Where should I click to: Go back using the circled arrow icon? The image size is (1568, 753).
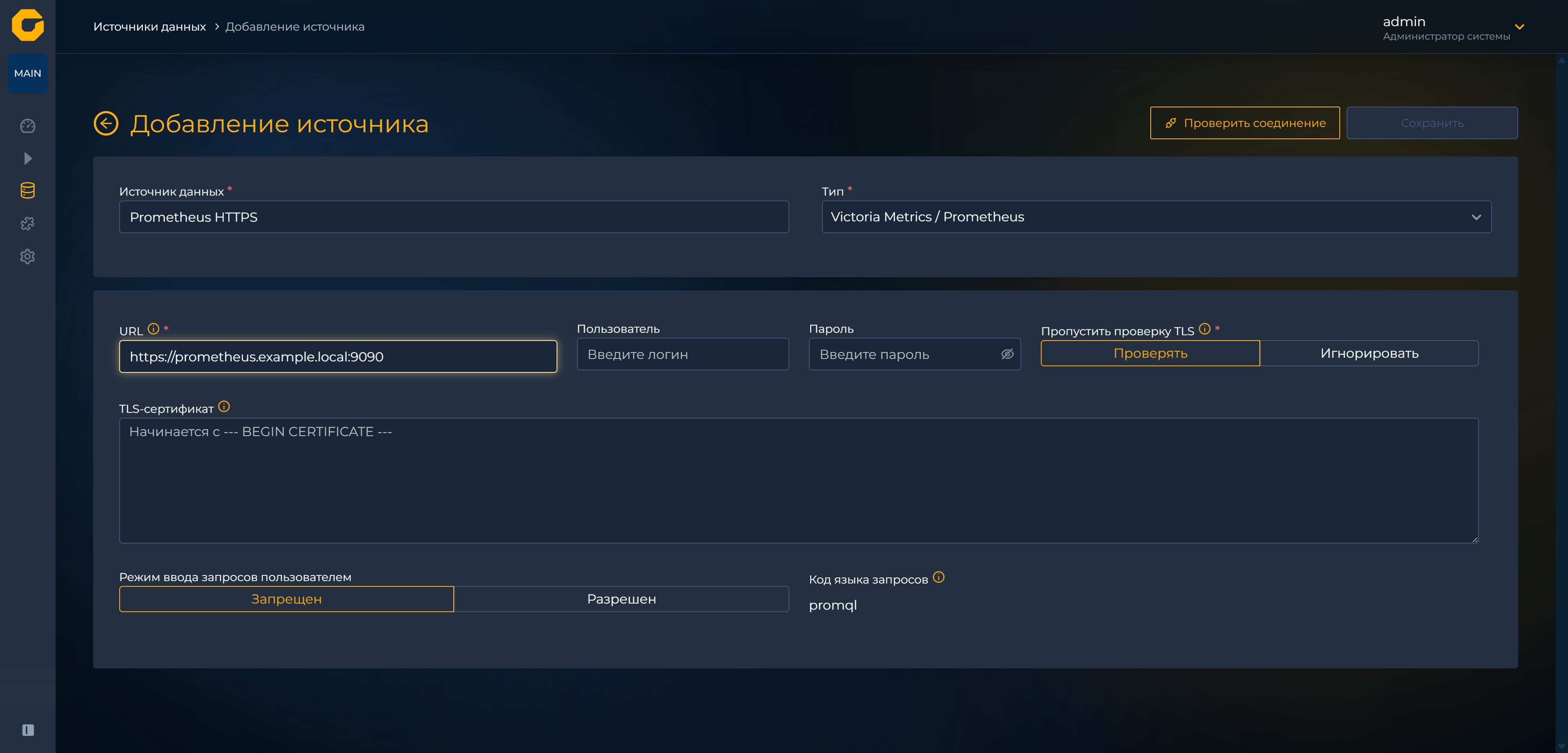coord(106,124)
